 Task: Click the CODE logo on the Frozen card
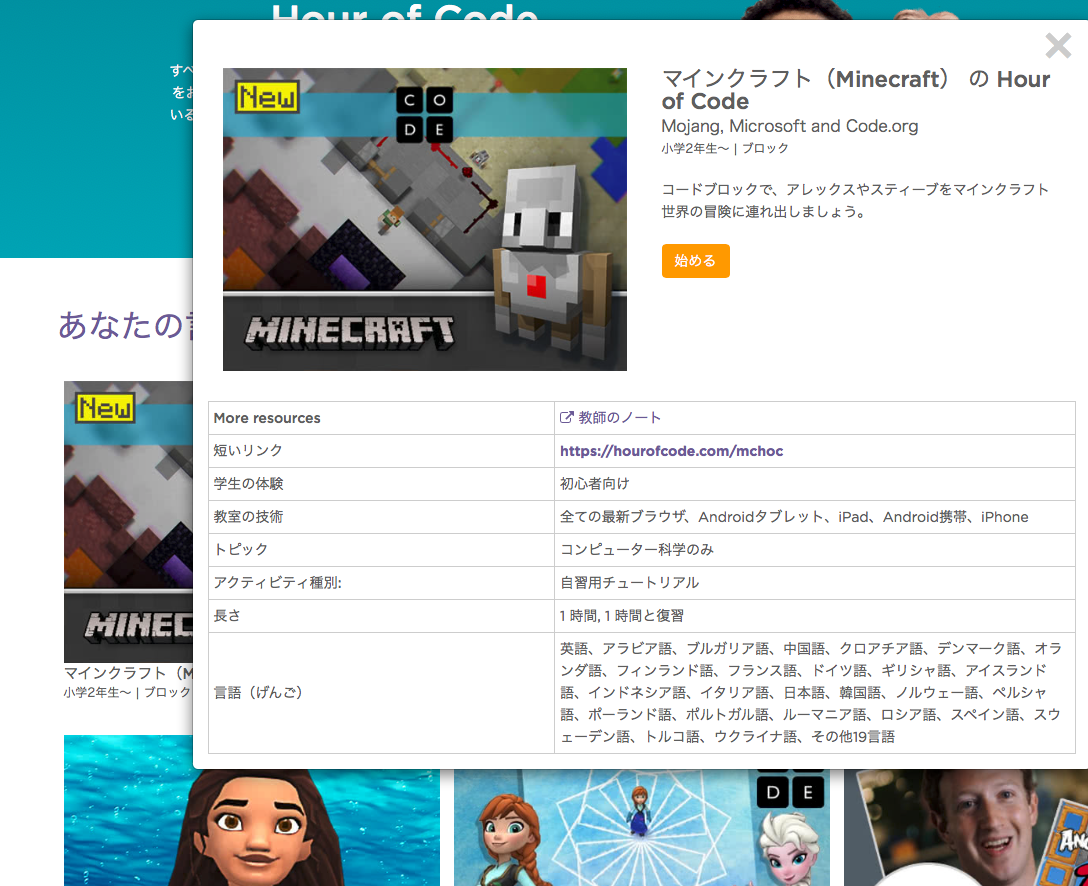[x=790, y=789]
